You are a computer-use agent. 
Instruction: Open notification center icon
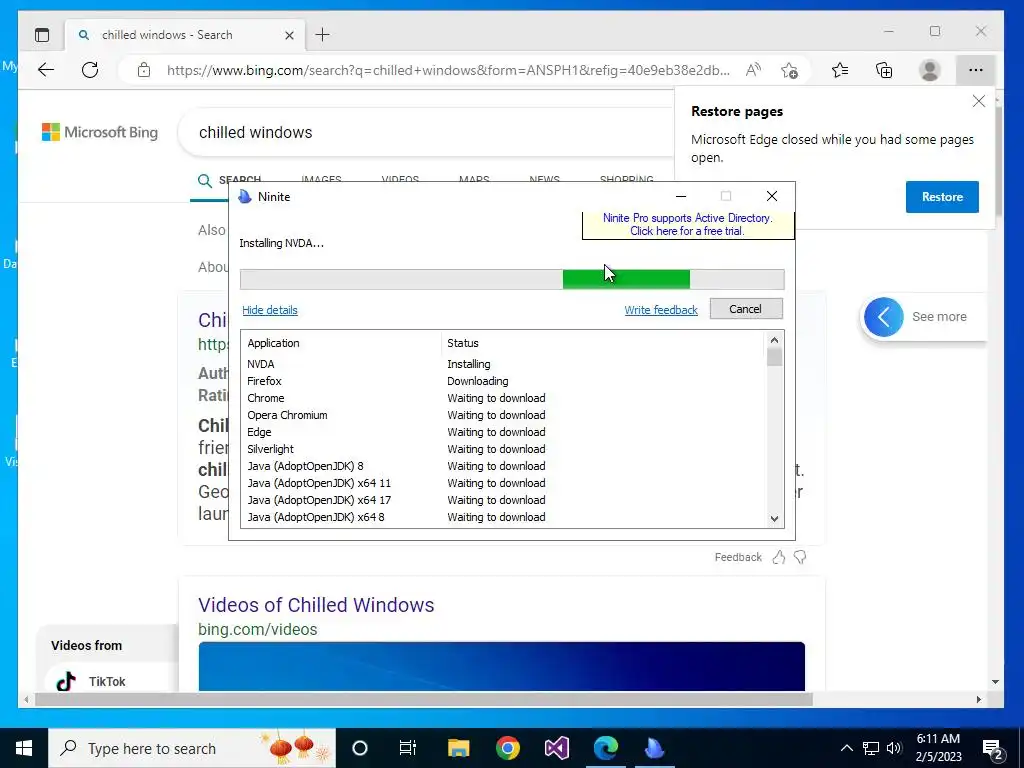(x=993, y=750)
